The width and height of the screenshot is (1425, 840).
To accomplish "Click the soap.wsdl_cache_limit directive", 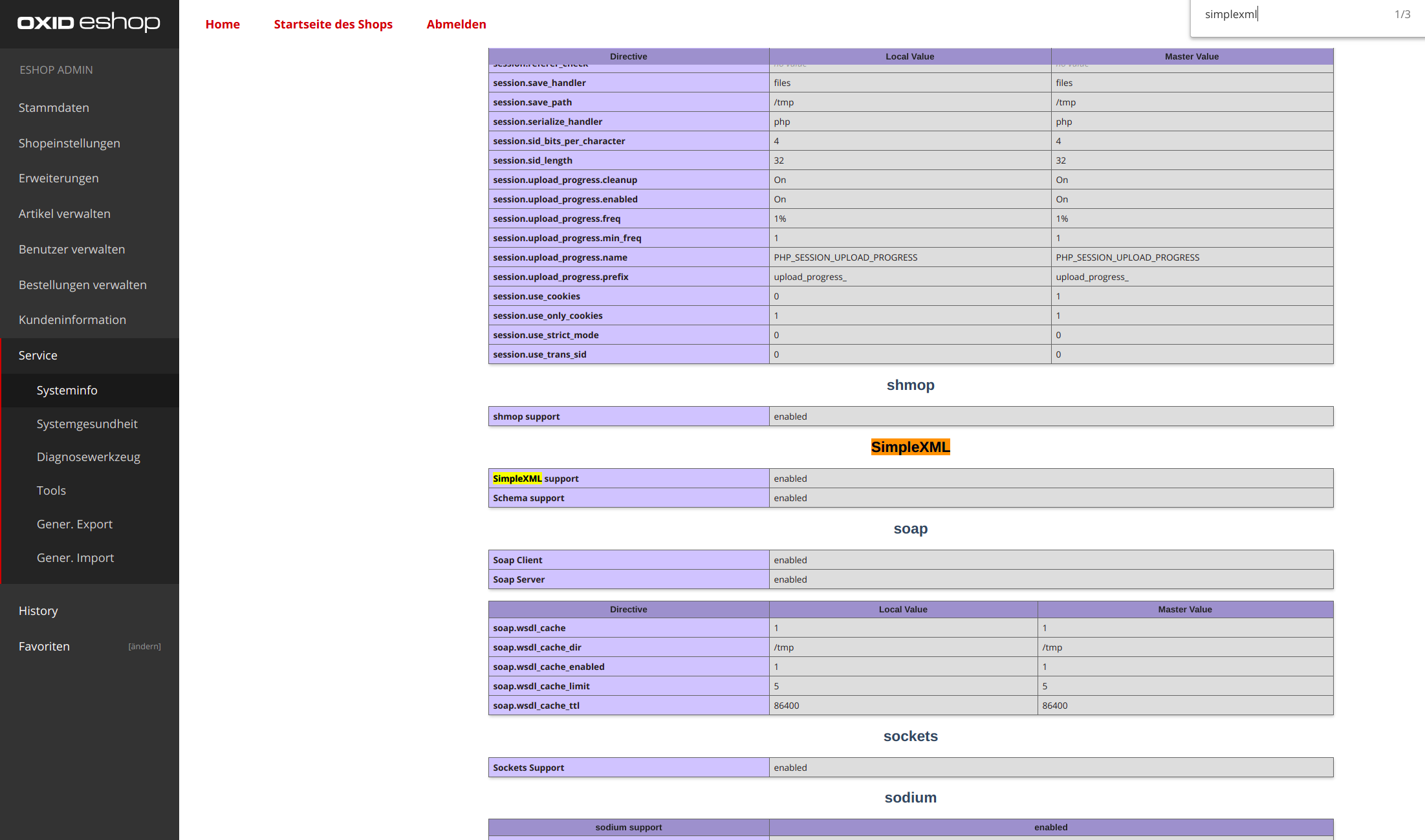I will click(x=541, y=686).
